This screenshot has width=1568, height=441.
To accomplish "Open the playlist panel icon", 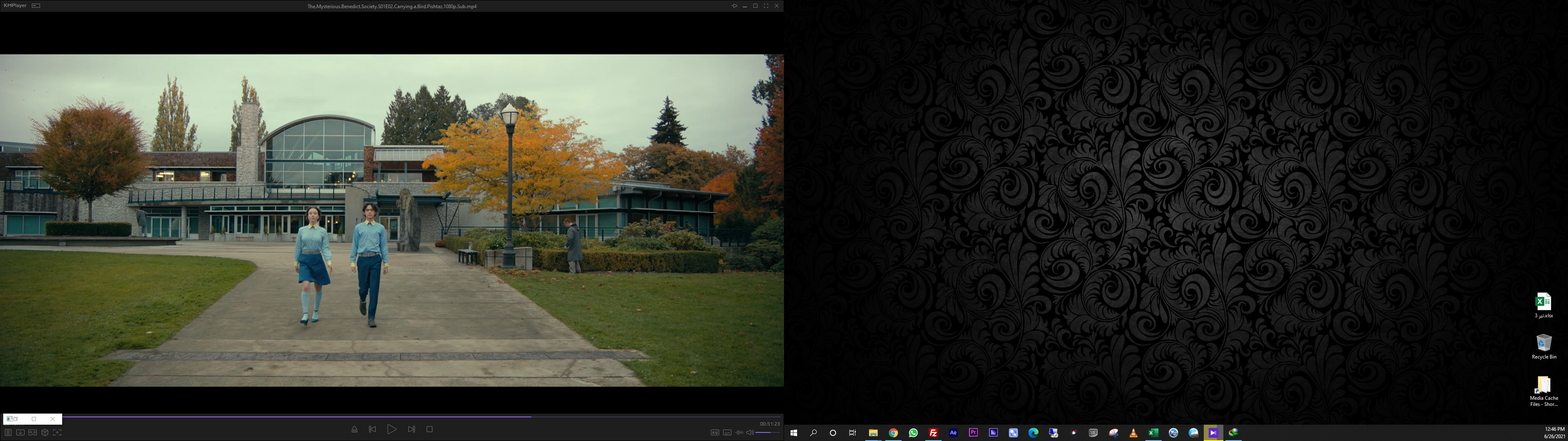I will coord(8,432).
